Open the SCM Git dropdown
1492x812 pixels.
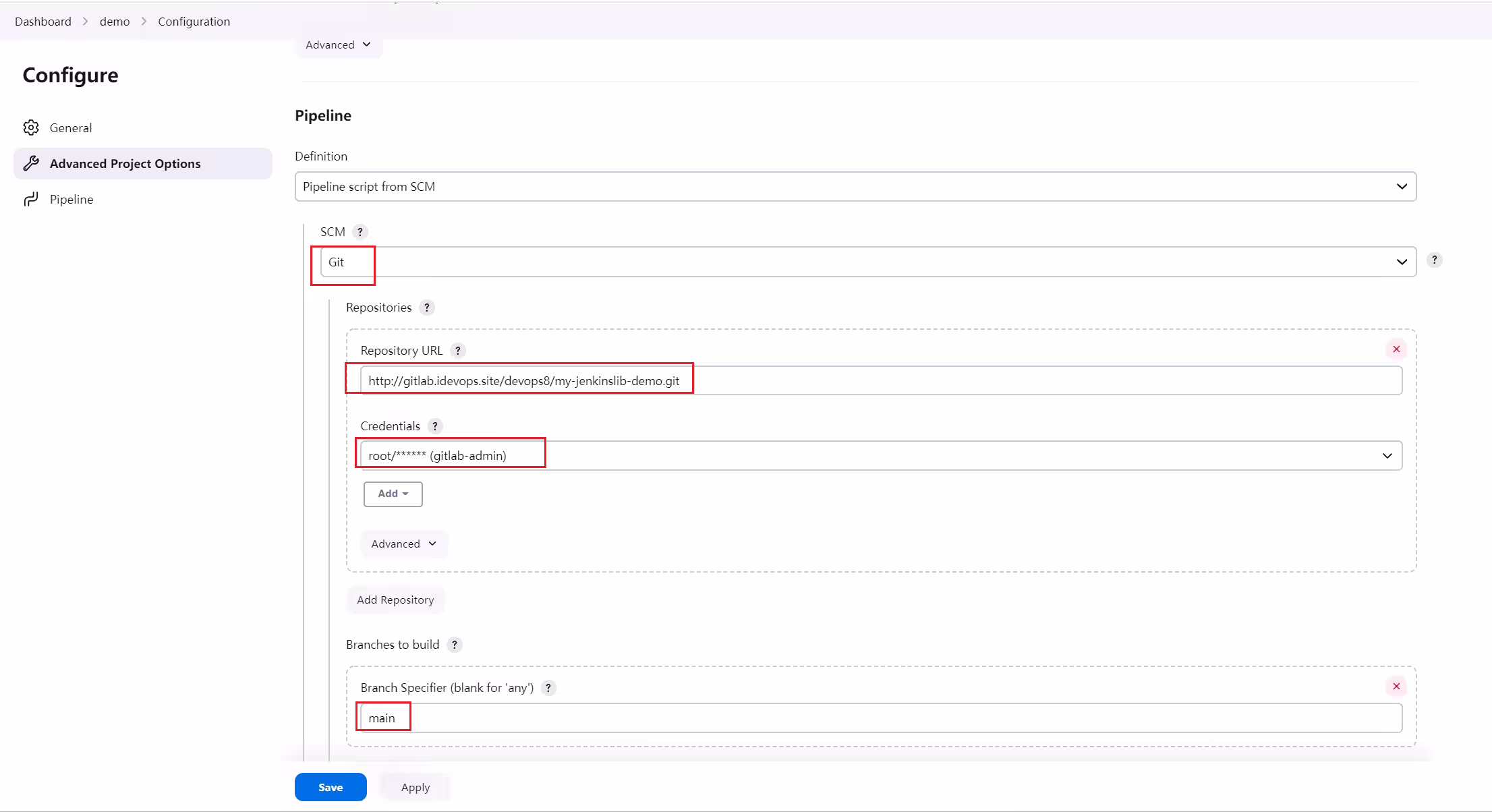click(868, 262)
